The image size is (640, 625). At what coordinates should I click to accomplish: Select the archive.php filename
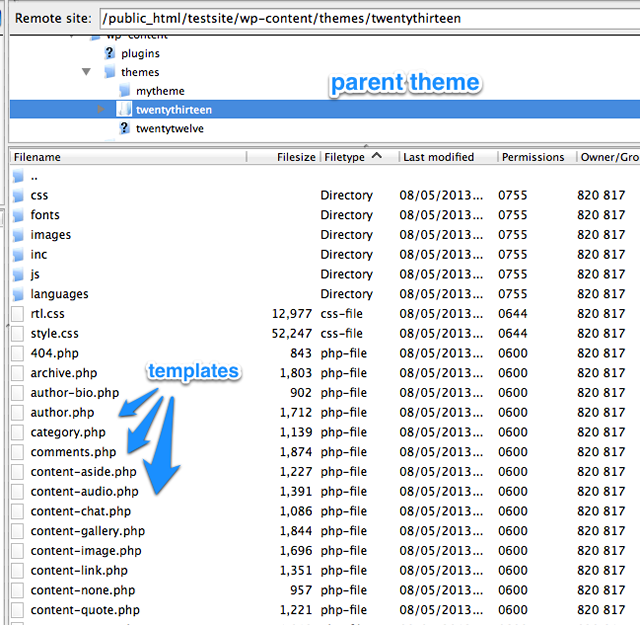point(64,373)
